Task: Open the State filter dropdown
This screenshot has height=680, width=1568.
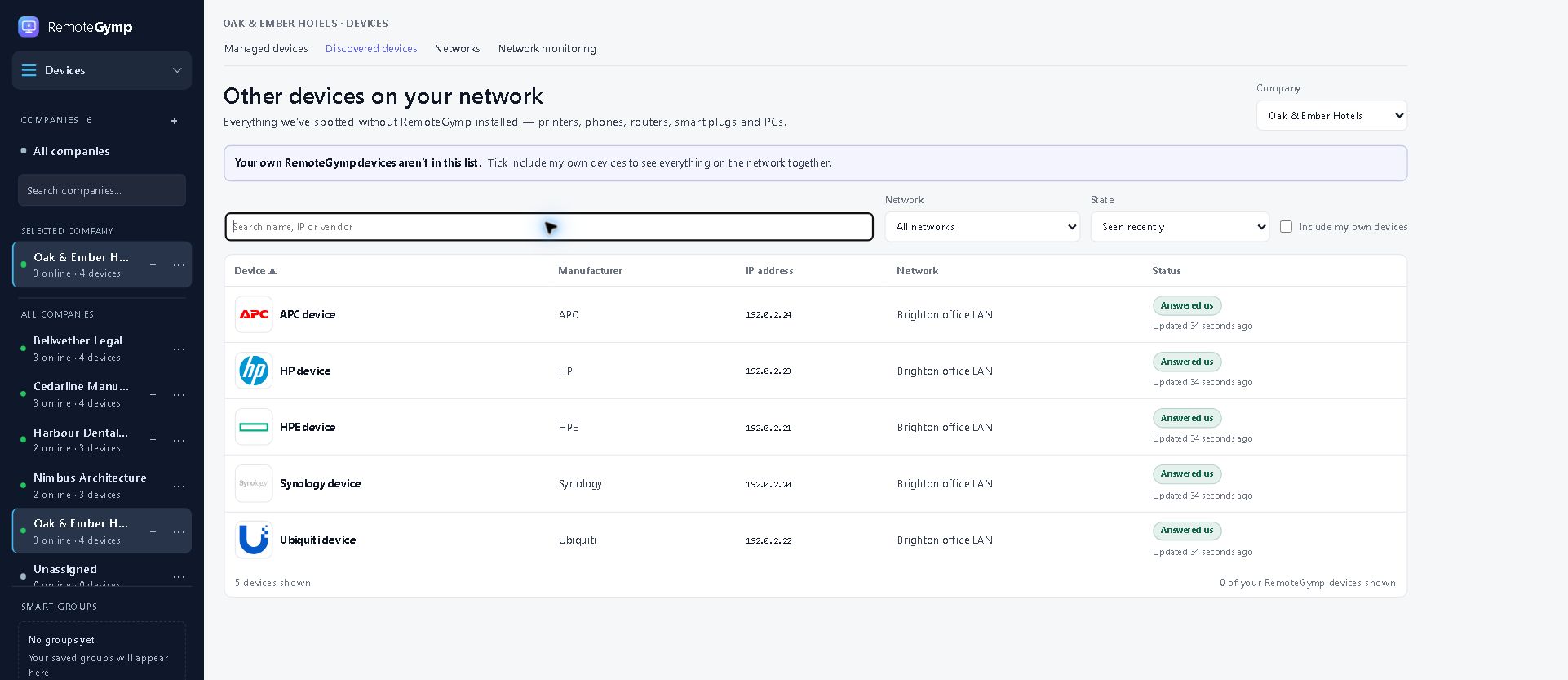Action: coord(1180,227)
